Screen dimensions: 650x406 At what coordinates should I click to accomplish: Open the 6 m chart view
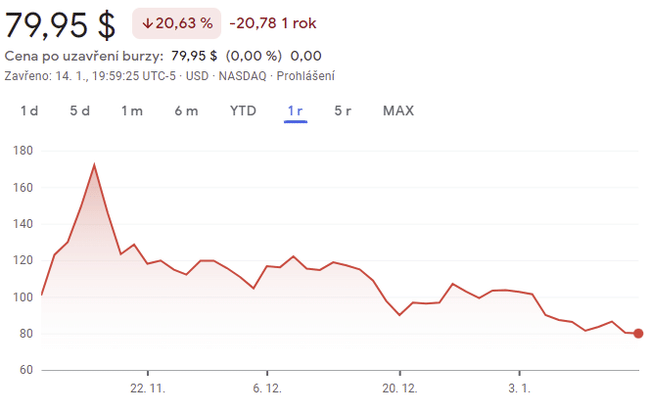pos(186,111)
